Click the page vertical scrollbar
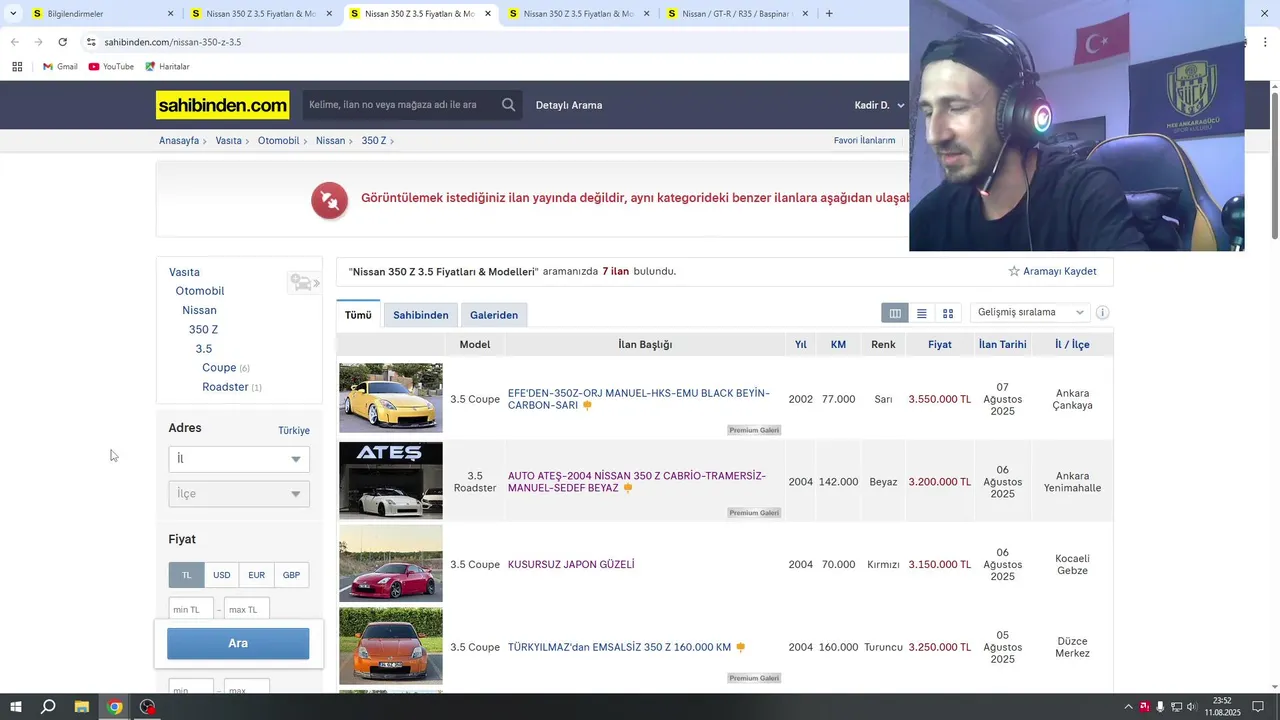The height and width of the screenshot is (720, 1280). tap(1274, 165)
